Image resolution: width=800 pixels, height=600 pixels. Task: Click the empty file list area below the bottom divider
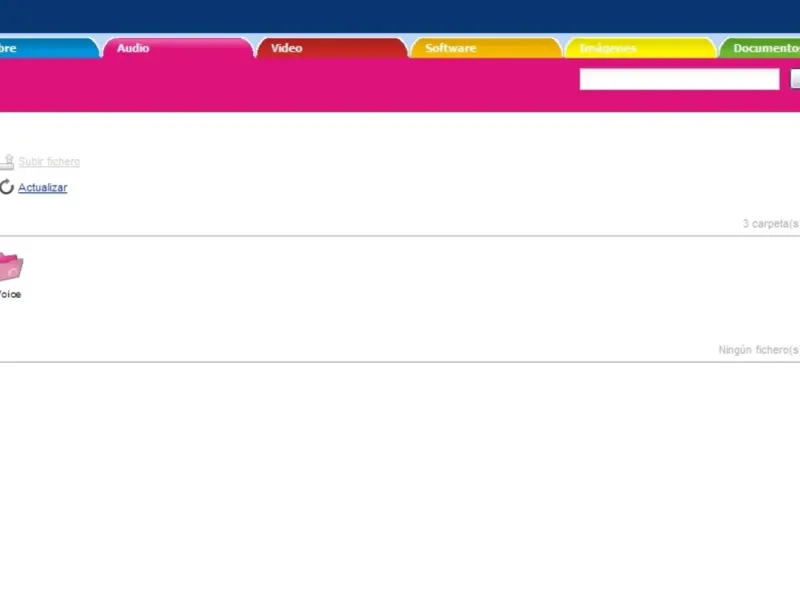tap(400, 480)
